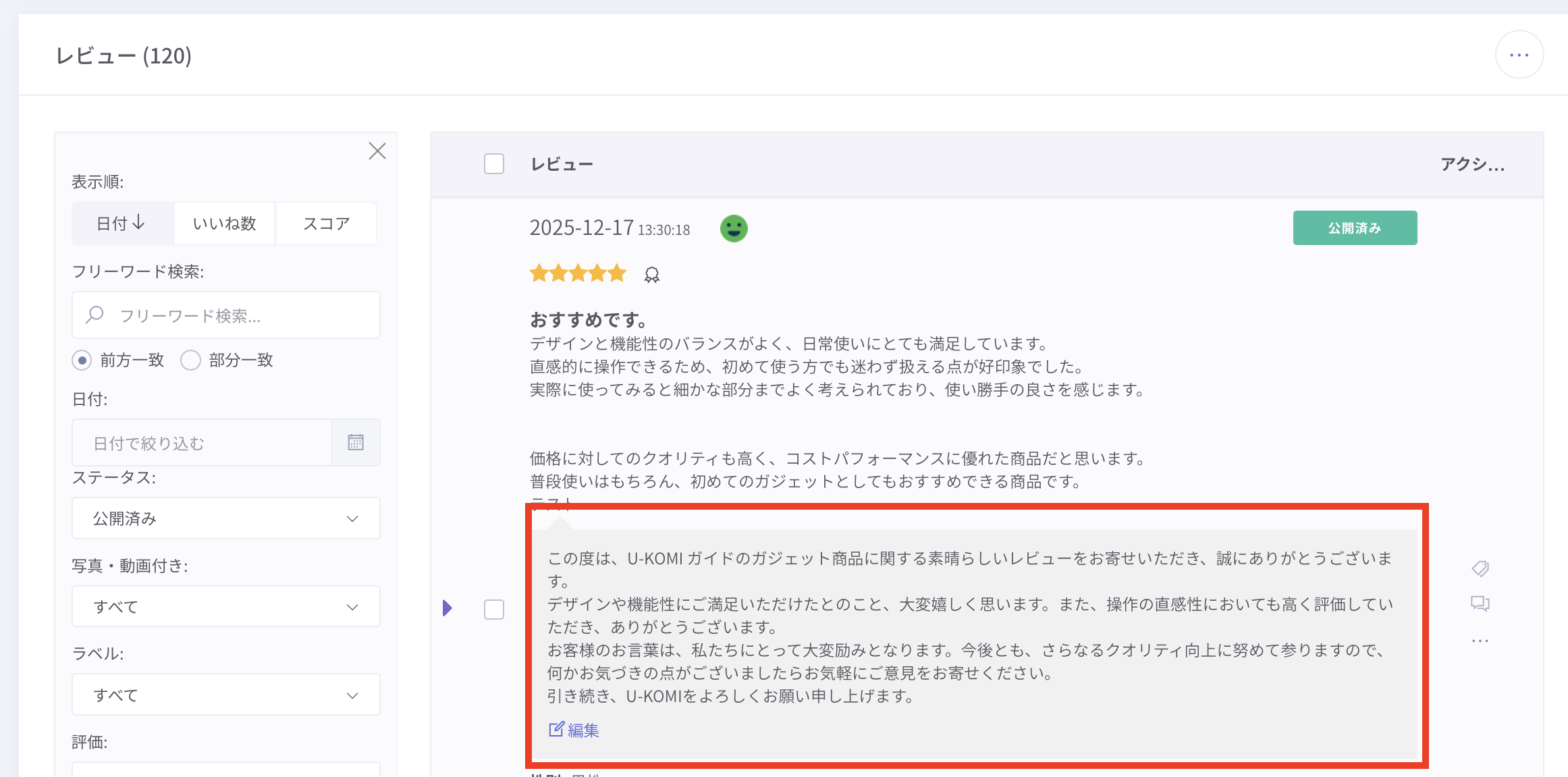Close the filter panel with X

pos(377,151)
